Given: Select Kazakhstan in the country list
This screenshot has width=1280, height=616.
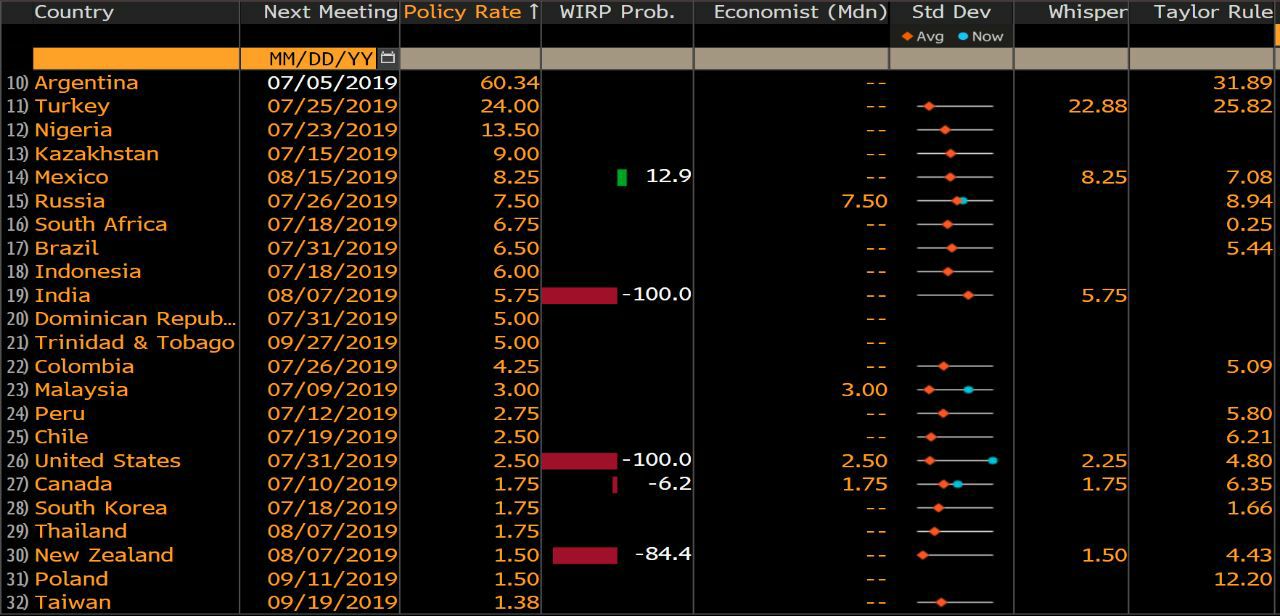Looking at the screenshot, I should pyautogui.click(x=96, y=154).
